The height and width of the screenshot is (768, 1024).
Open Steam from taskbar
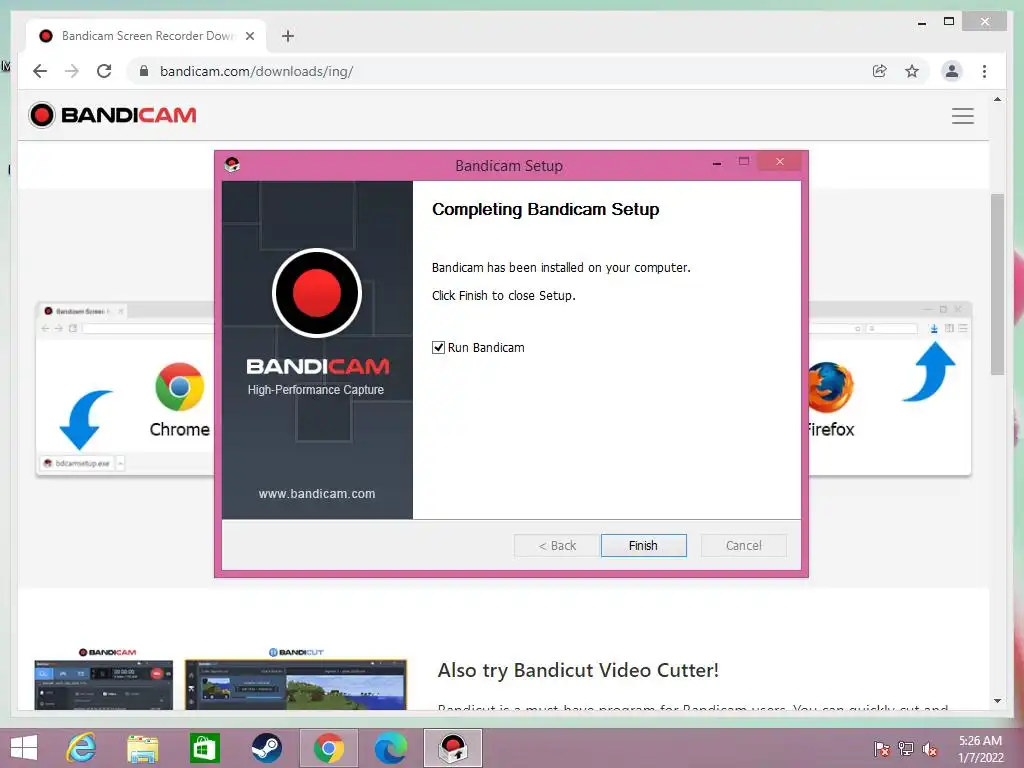coord(266,748)
